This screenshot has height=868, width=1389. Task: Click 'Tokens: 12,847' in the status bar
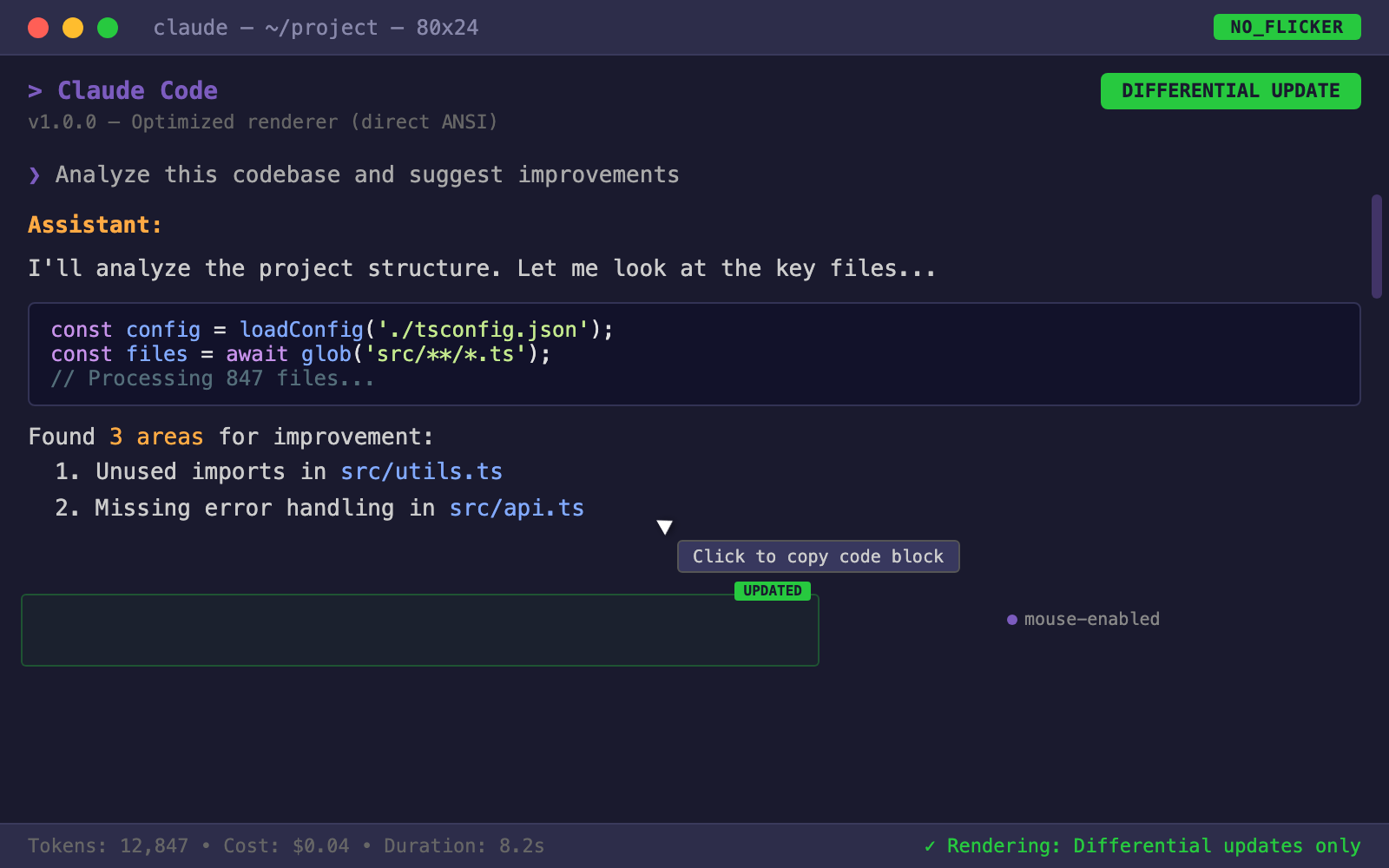108,845
